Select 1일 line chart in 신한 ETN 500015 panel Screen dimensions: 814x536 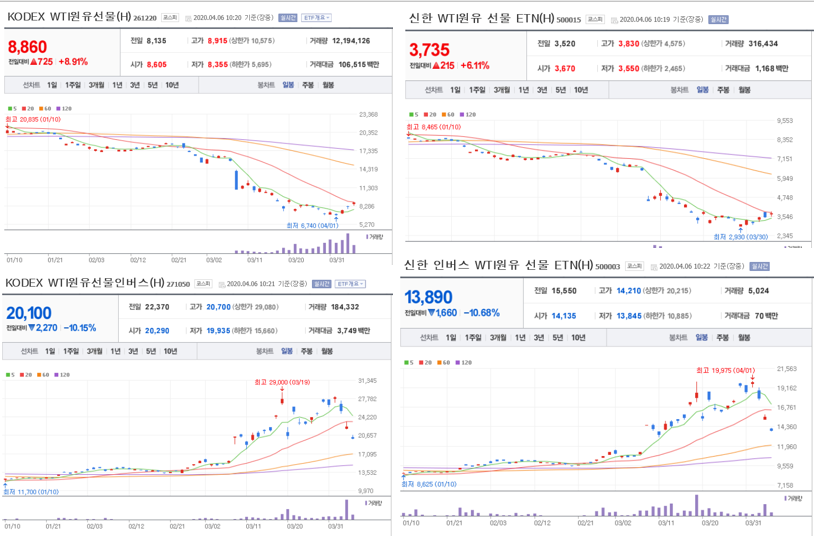[x=455, y=90]
